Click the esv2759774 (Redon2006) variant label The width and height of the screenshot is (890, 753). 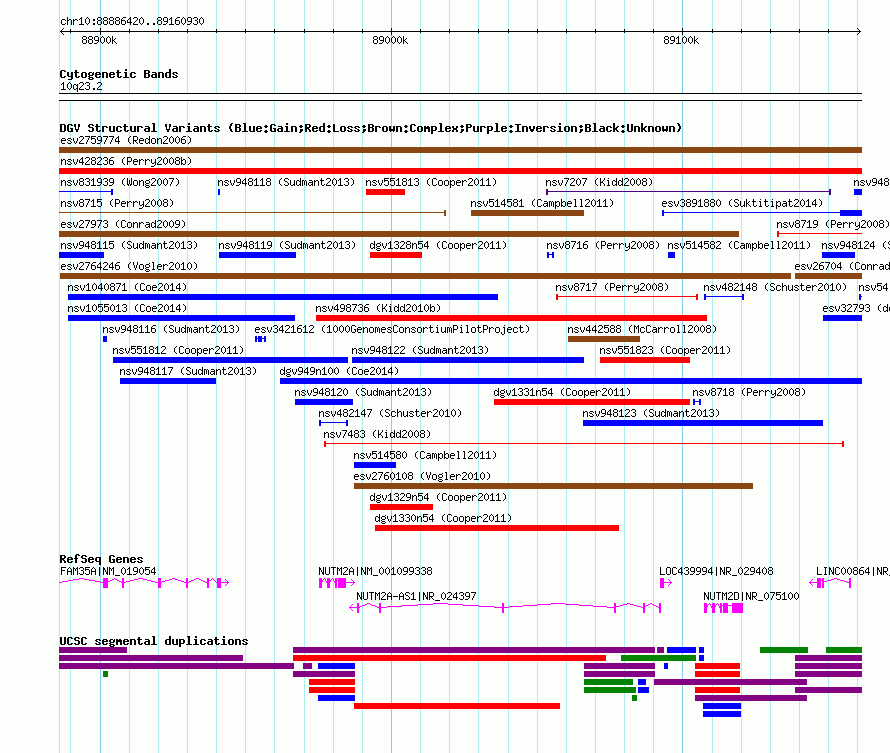pos(126,140)
